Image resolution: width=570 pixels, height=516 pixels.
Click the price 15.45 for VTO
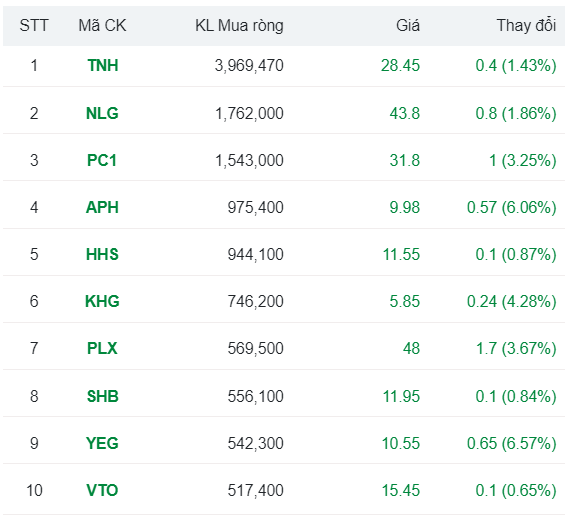[x=401, y=491]
